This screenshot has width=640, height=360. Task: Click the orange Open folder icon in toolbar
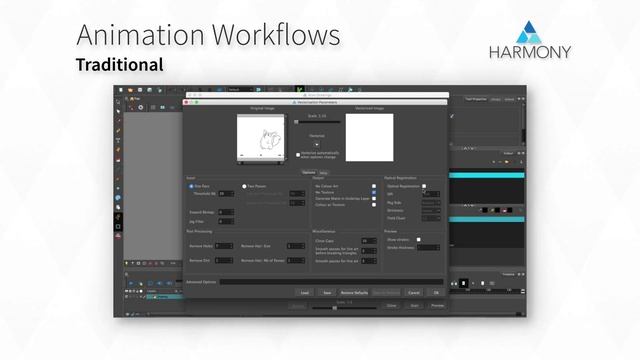tap(130, 89)
